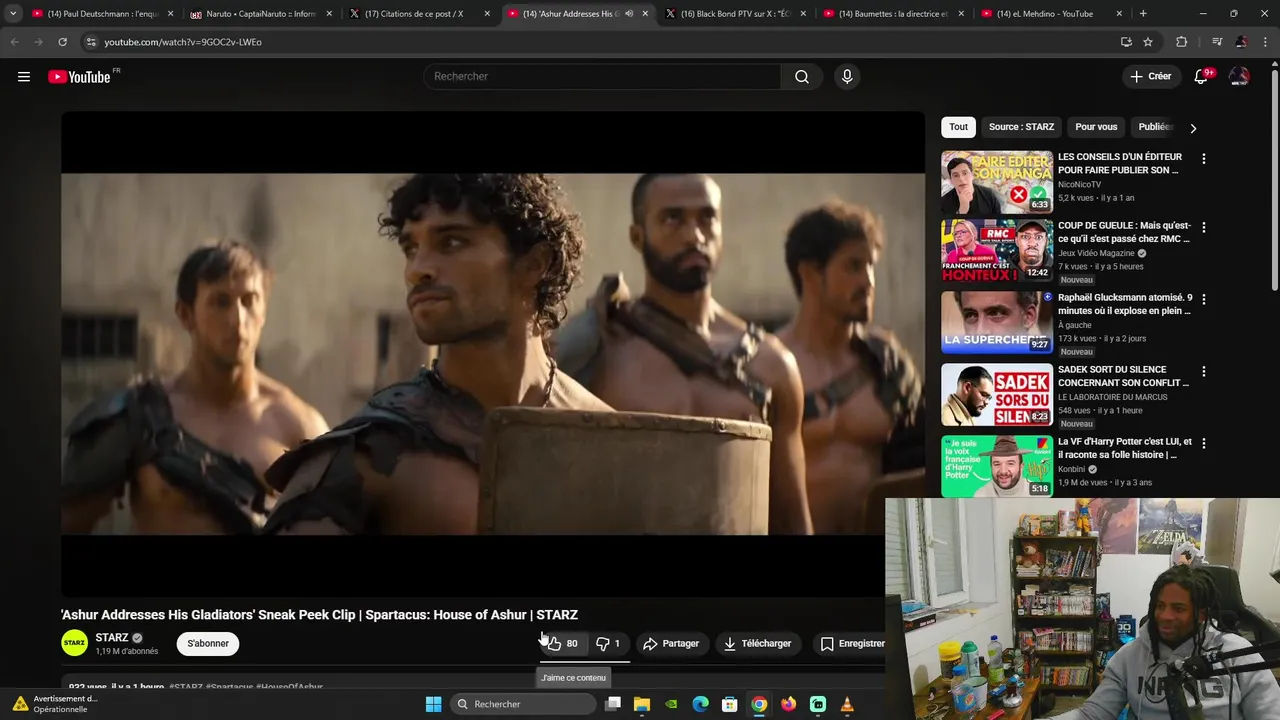Viewport: 1280px width, 720px height.
Task: Select the Pour vous filter chip
Action: point(1096,127)
